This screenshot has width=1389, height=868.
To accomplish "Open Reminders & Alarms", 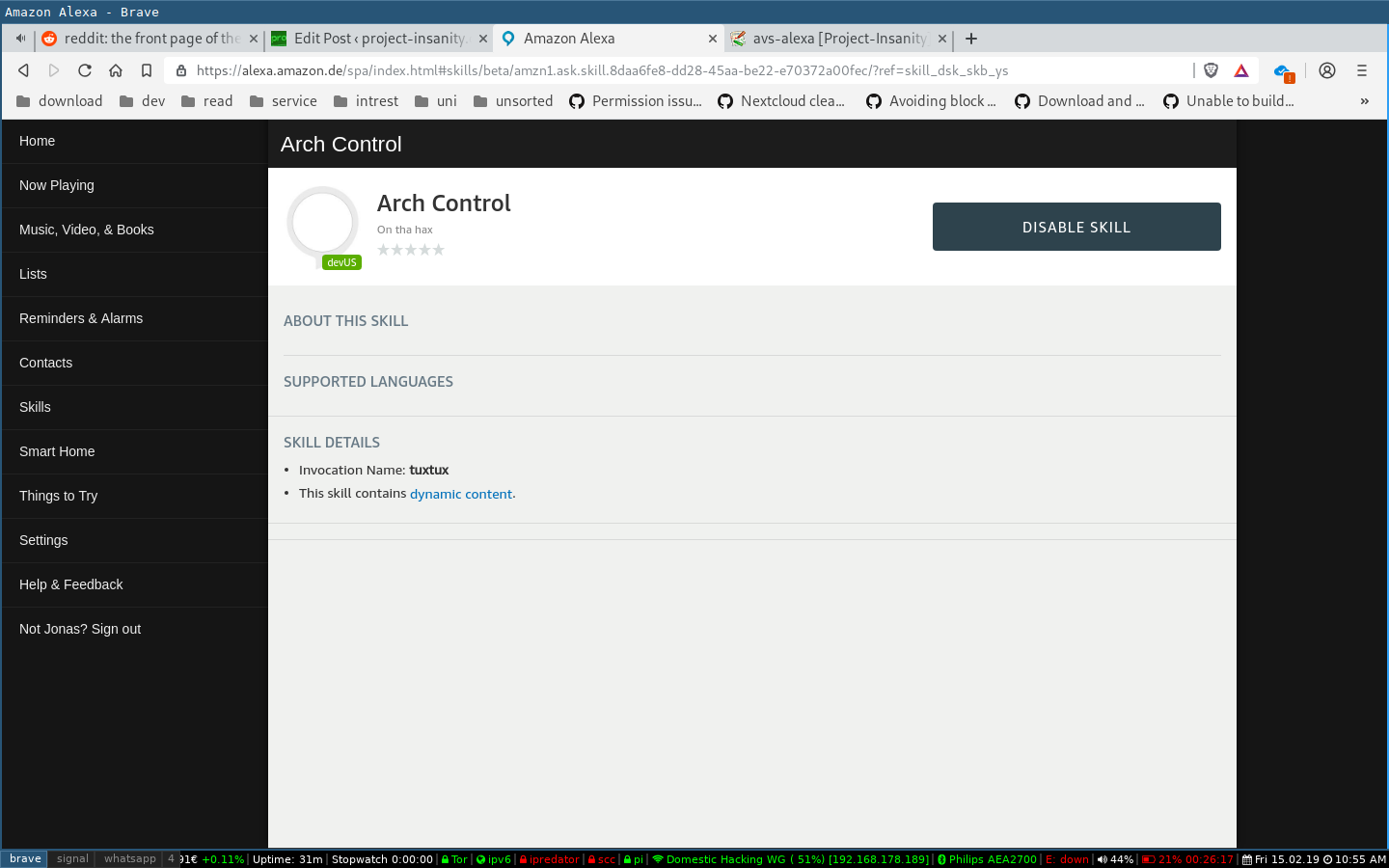I will (134, 318).
